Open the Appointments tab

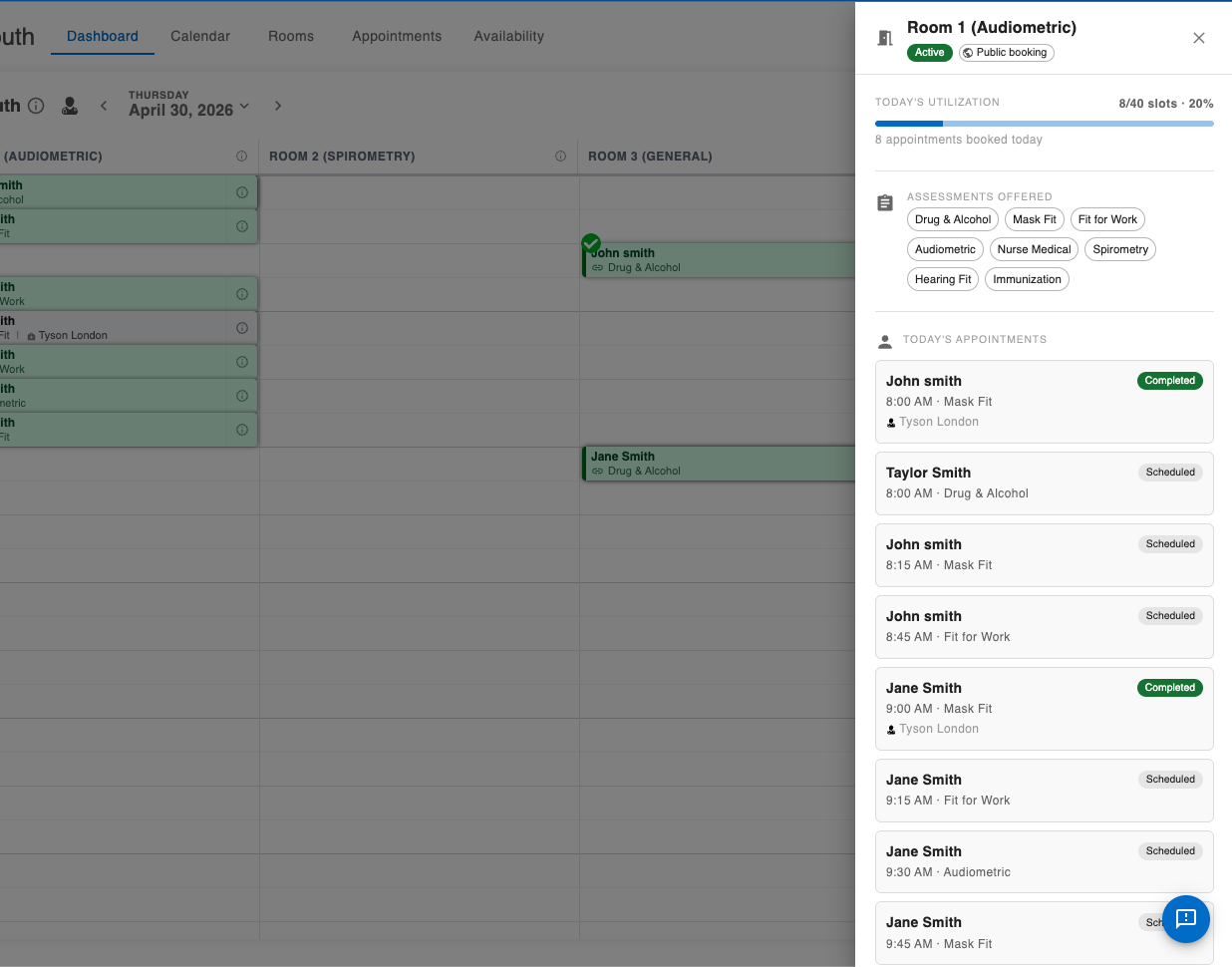click(x=397, y=36)
